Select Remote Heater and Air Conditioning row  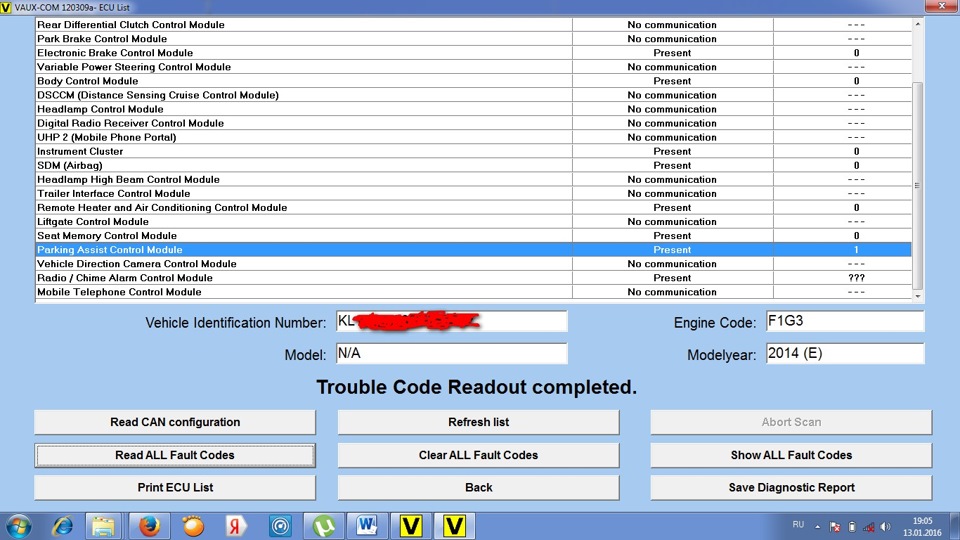(473, 208)
